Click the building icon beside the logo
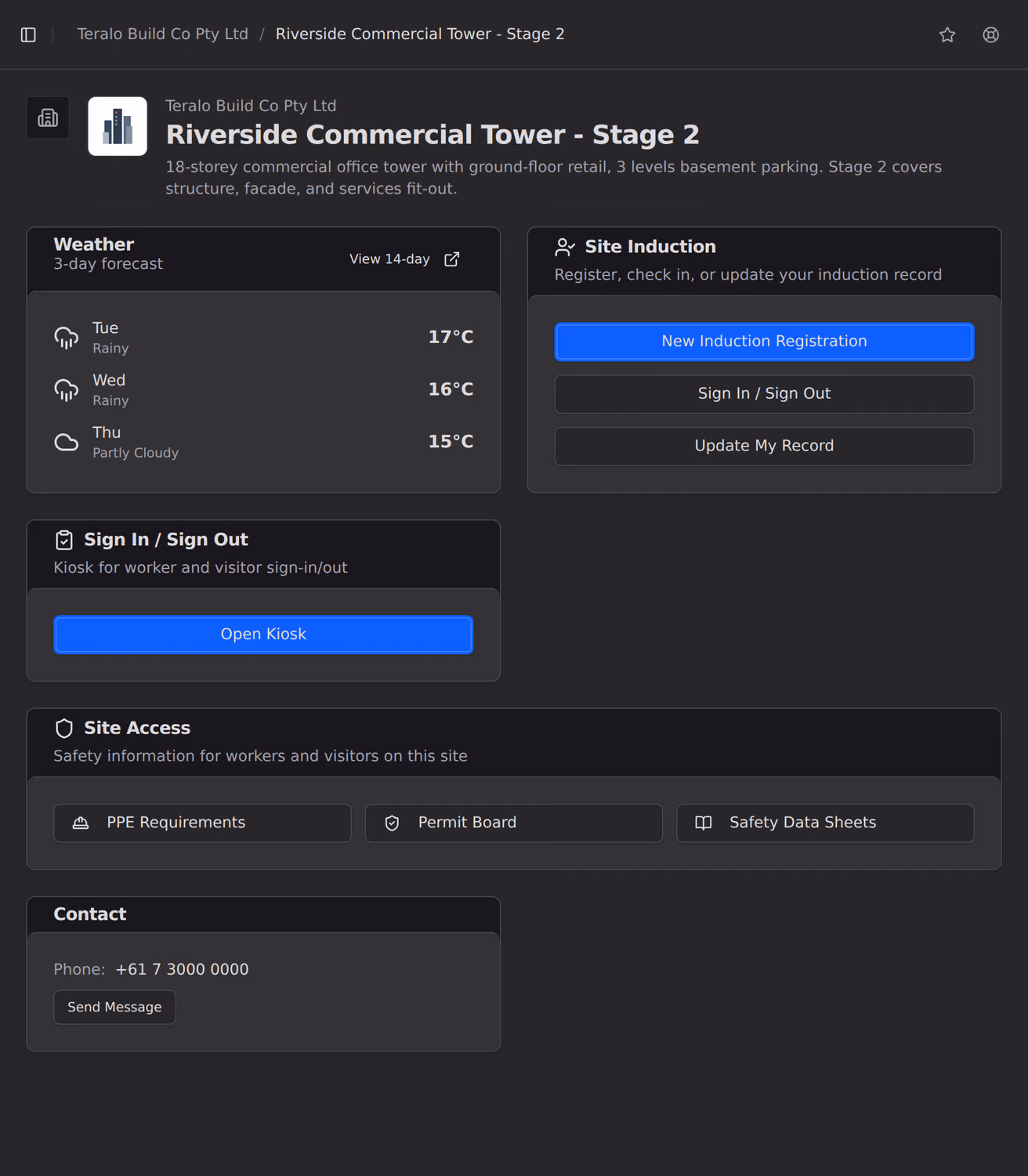 click(48, 118)
